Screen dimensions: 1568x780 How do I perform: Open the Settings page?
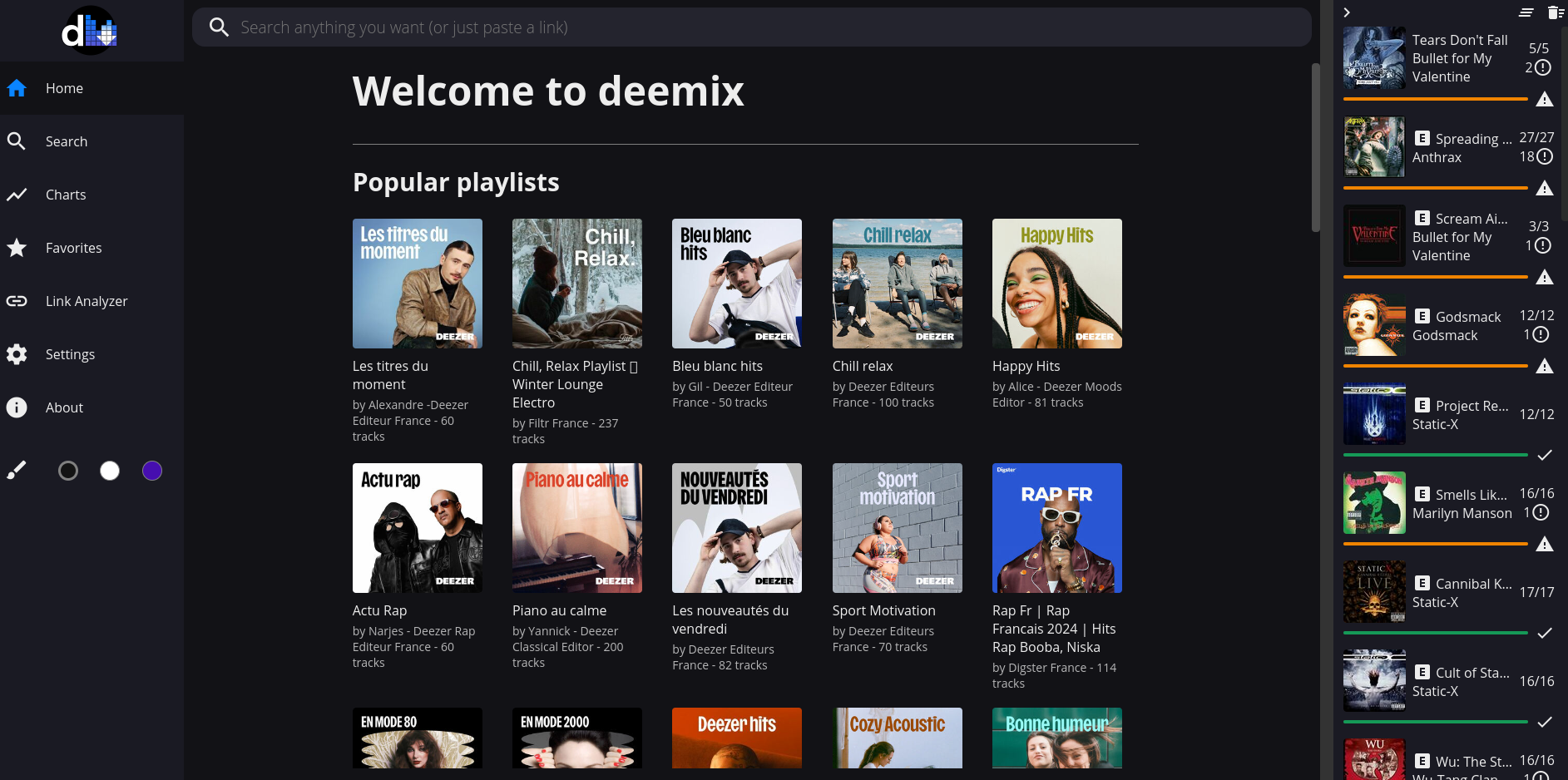pyautogui.click(x=70, y=354)
